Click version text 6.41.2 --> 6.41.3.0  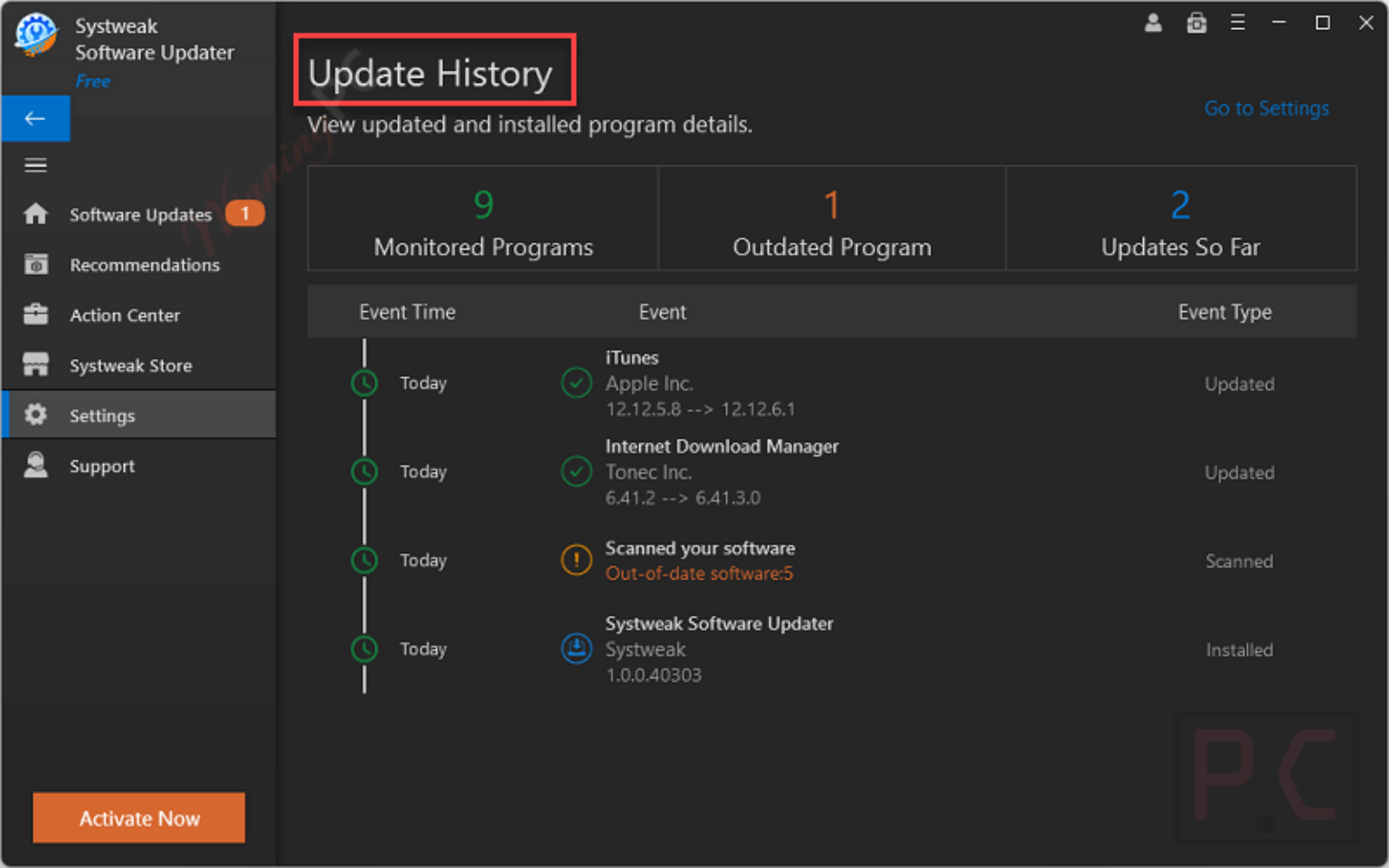point(683,497)
